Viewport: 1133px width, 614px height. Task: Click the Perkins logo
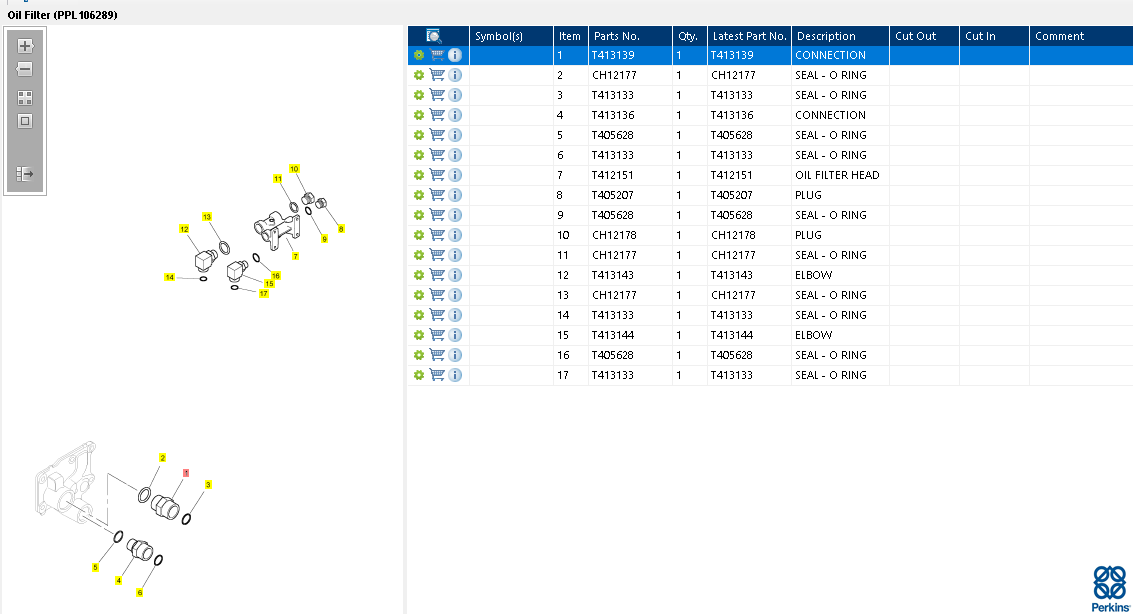pos(1110,589)
